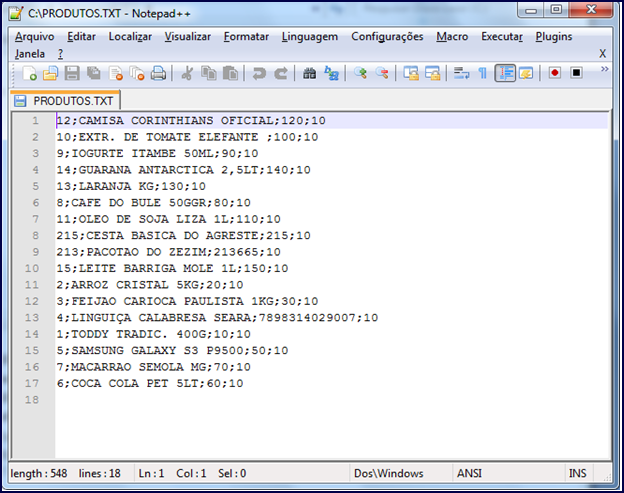Click line number 18 in the margin

pos(32,400)
